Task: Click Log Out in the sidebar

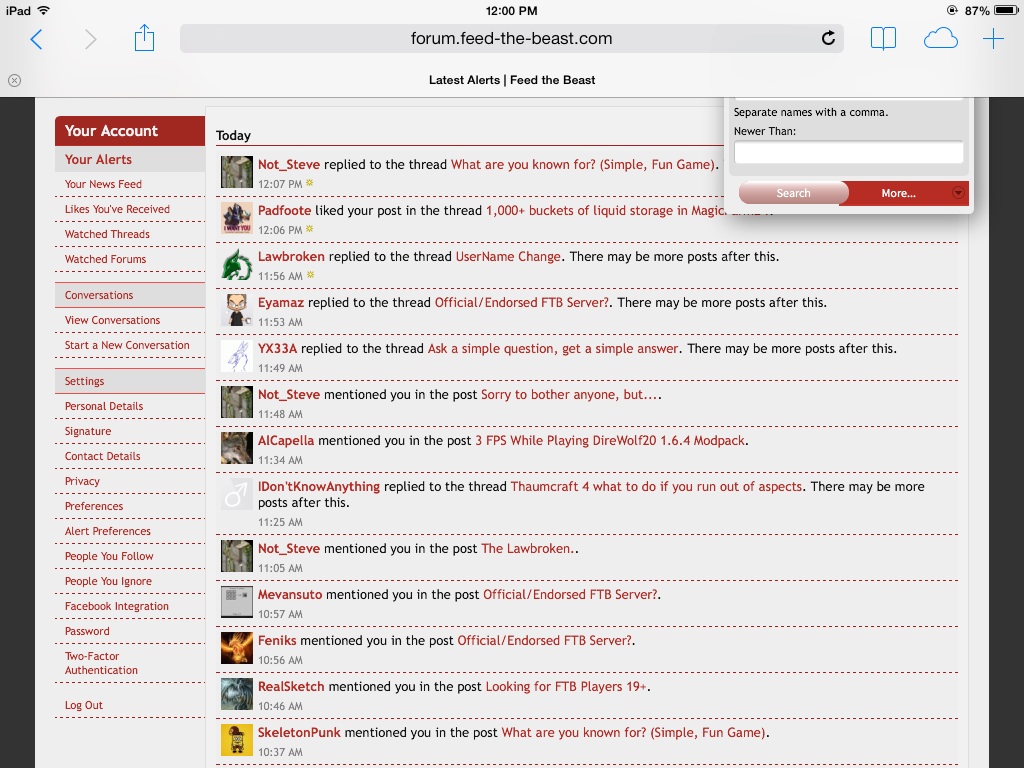Action: pos(84,705)
